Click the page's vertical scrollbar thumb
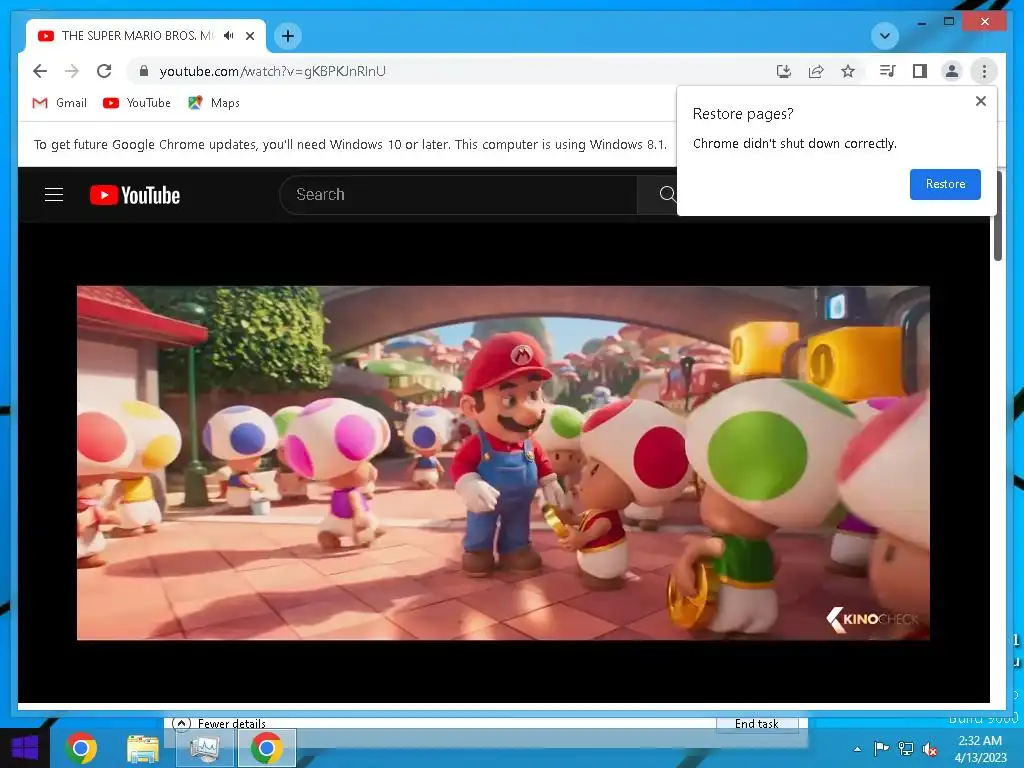 (x=997, y=216)
